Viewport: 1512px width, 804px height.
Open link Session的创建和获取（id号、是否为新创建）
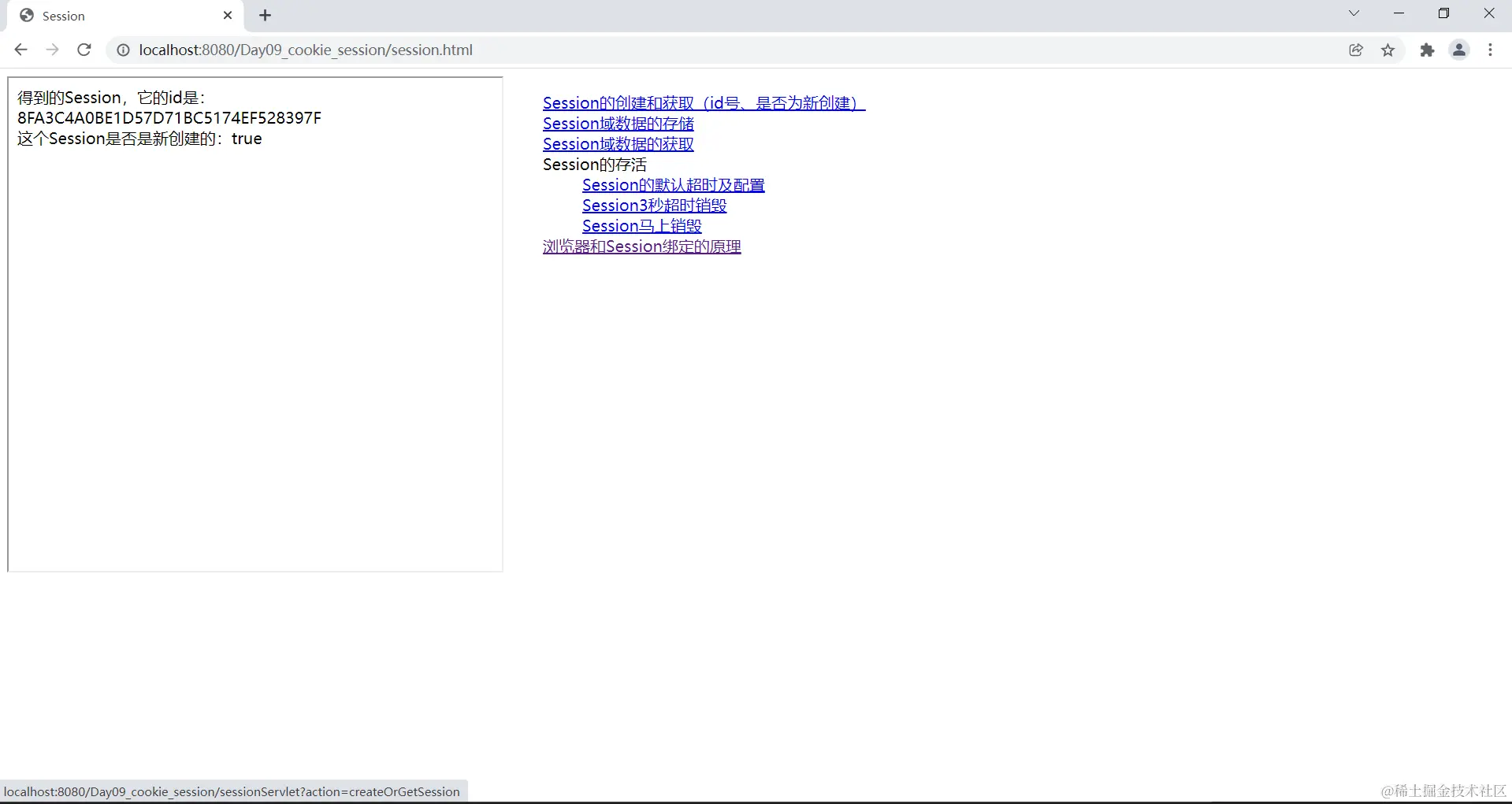coord(704,103)
